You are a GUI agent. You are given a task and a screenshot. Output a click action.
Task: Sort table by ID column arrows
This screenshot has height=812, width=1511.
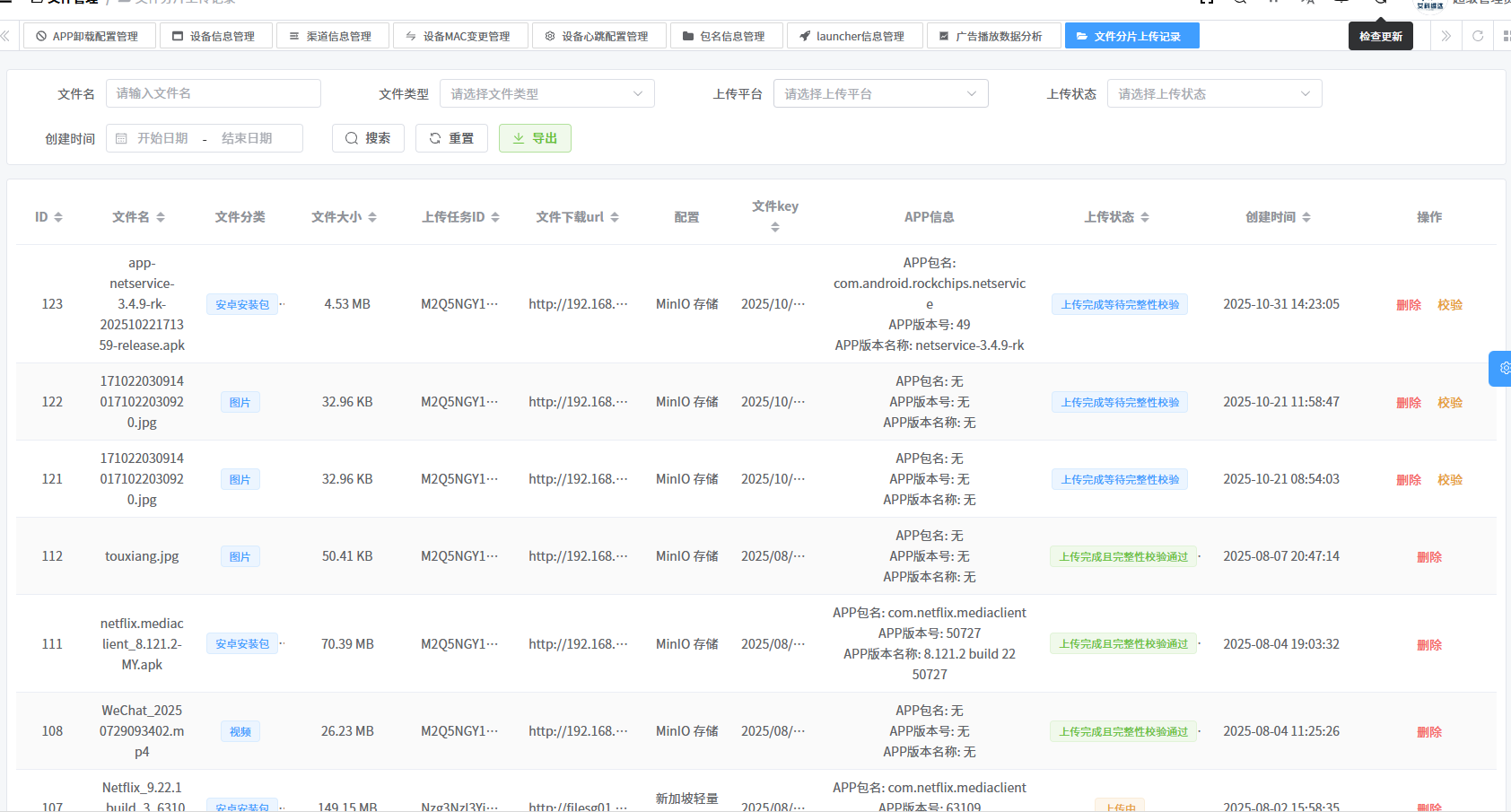pyautogui.click(x=58, y=217)
